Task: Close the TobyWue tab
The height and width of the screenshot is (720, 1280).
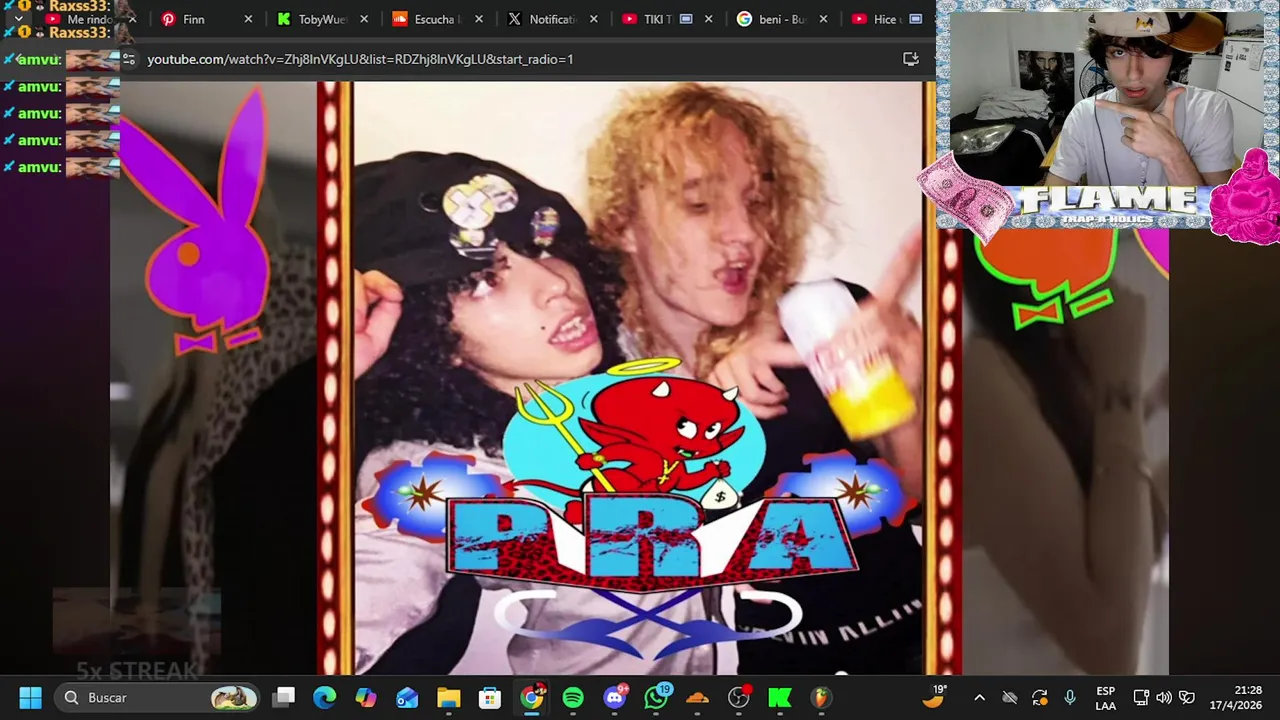Action: coord(364,19)
